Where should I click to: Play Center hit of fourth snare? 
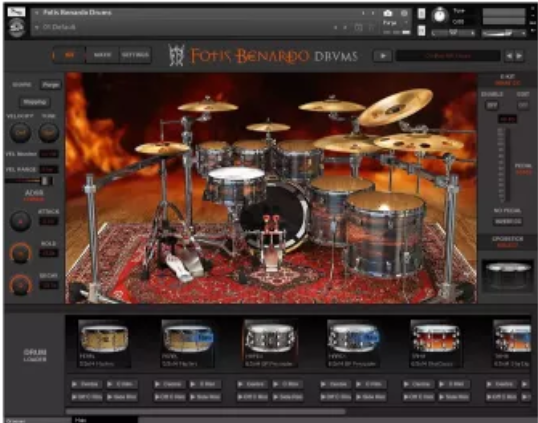(335, 384)
